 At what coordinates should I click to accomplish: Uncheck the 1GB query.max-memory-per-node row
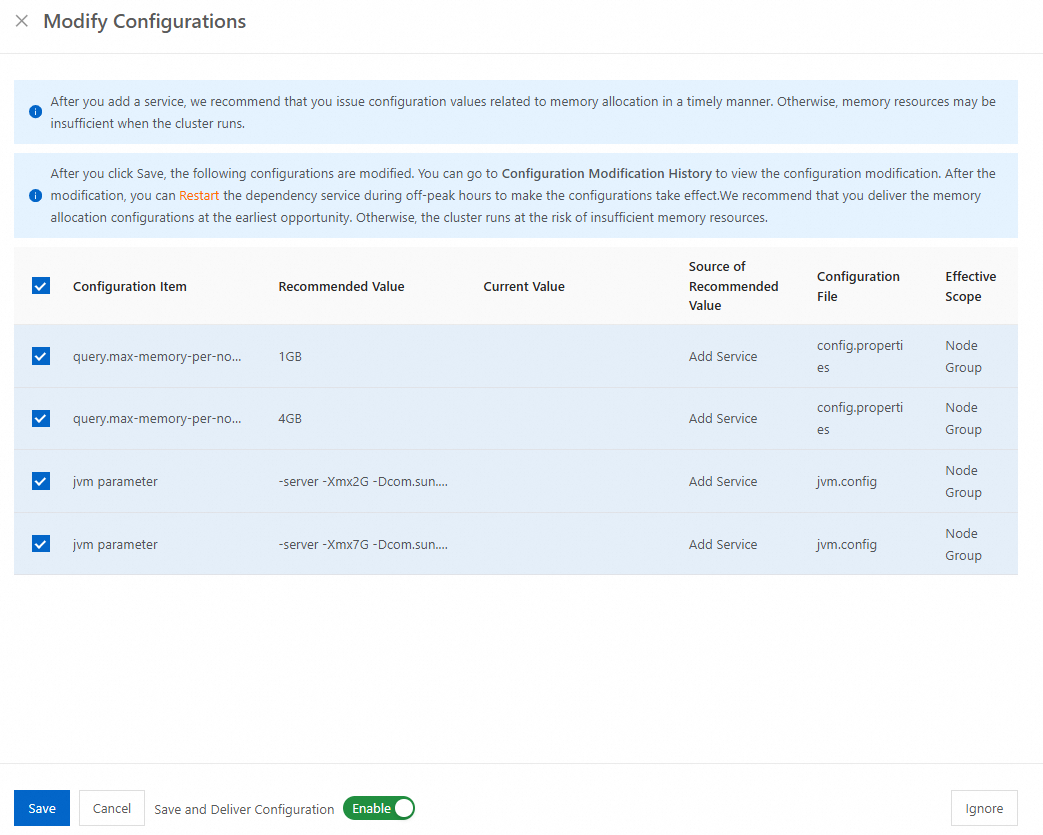click(41, 356)
